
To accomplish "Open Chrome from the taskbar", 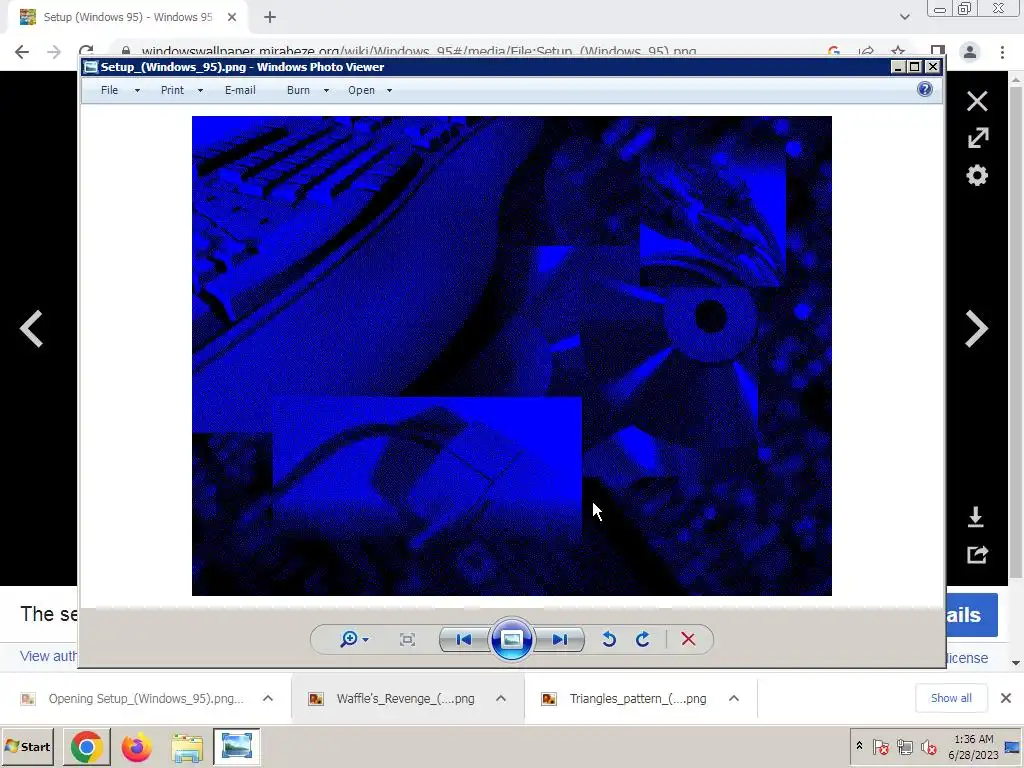I will [87, 746].
